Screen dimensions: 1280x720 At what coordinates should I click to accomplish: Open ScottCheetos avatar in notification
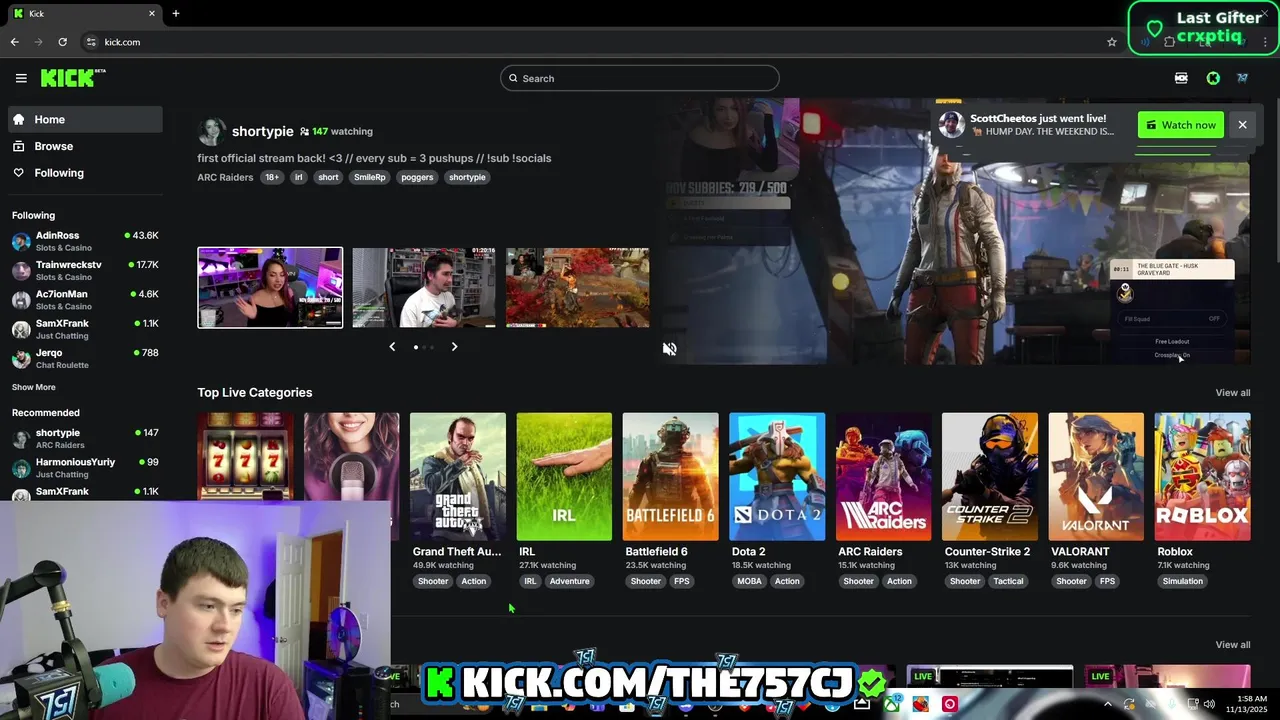click(951, 125)
